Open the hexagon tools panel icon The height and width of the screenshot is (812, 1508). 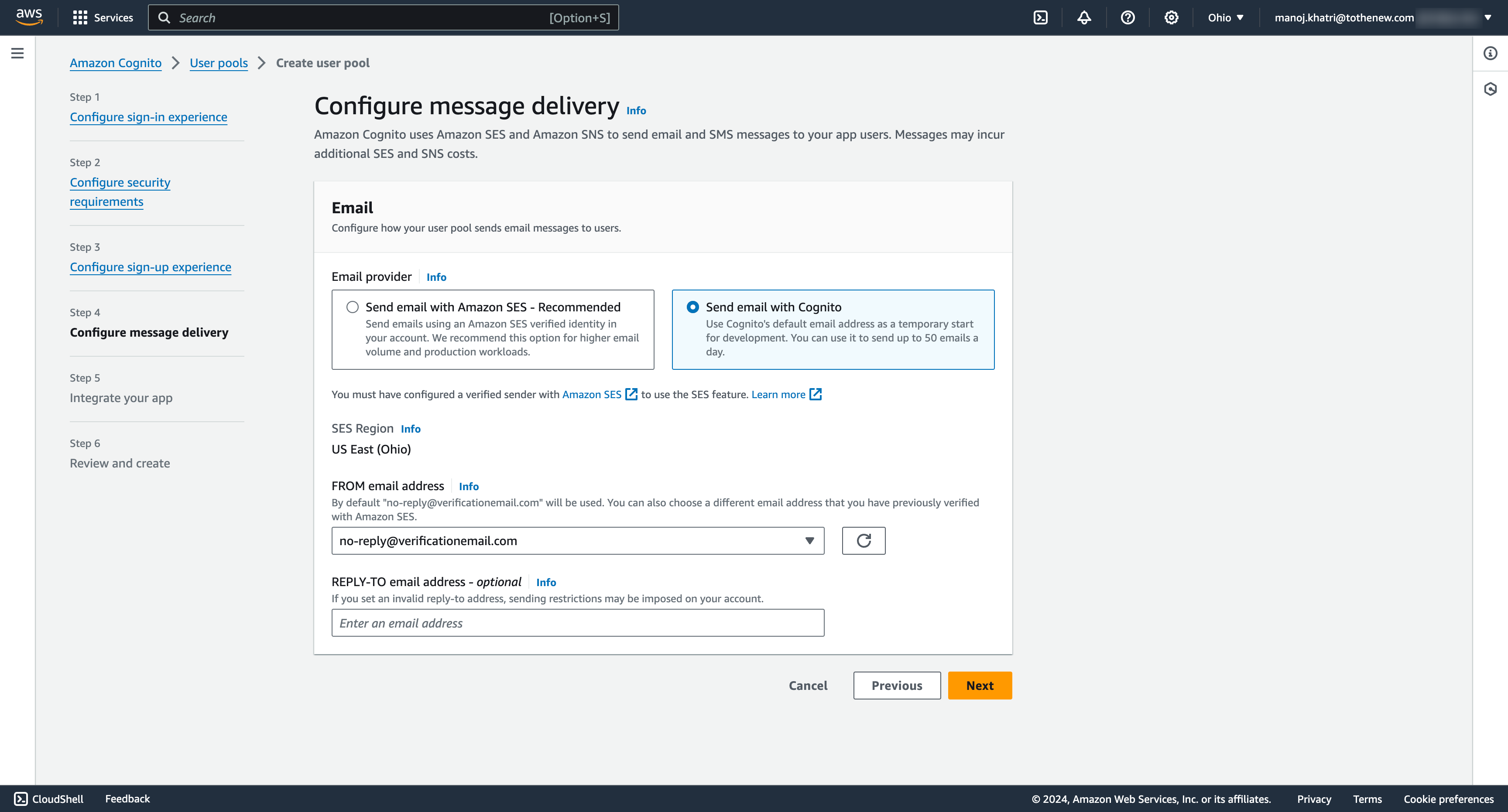click(x=1491, y=89)
